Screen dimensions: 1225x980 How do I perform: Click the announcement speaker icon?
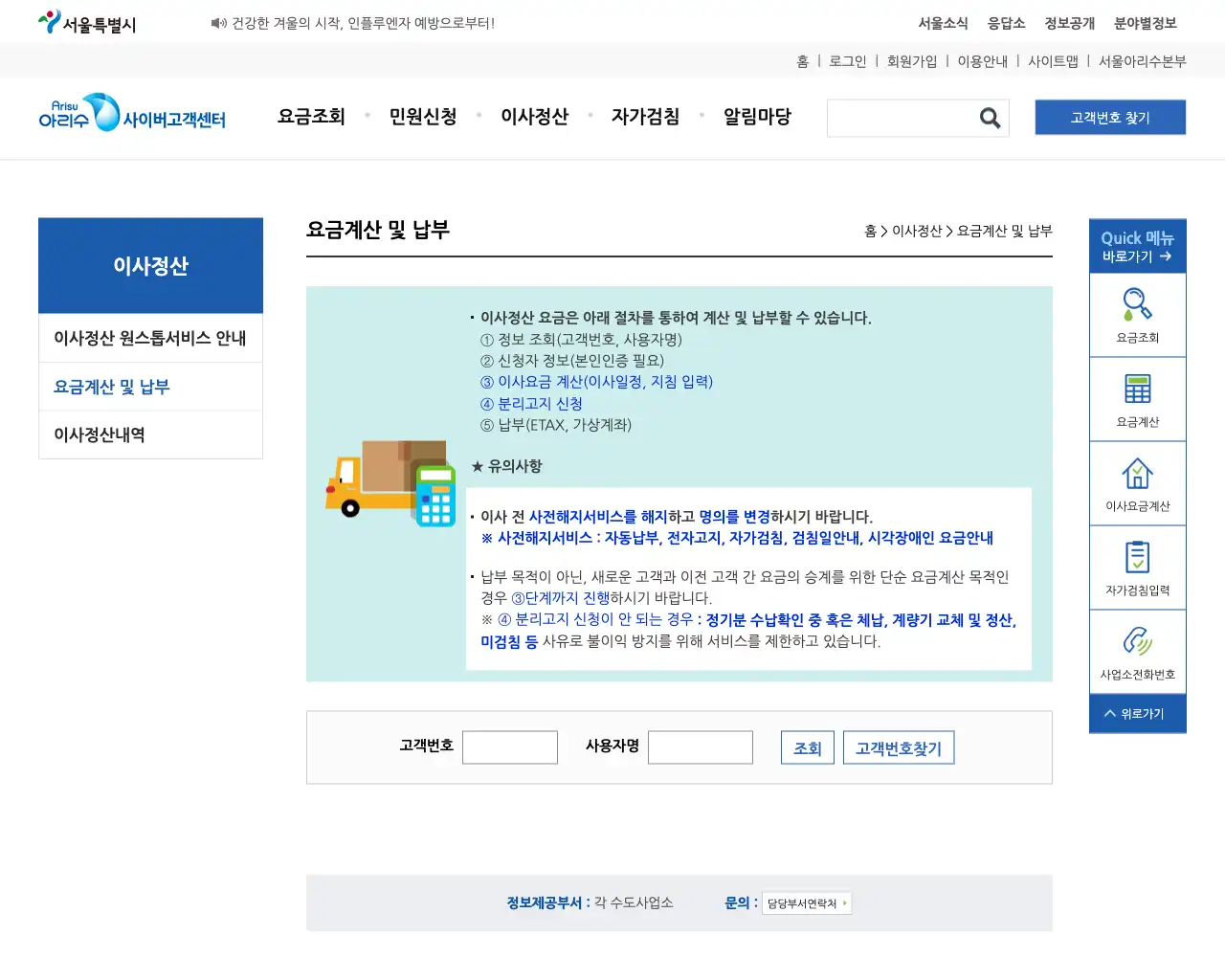[x=215, y=20]
